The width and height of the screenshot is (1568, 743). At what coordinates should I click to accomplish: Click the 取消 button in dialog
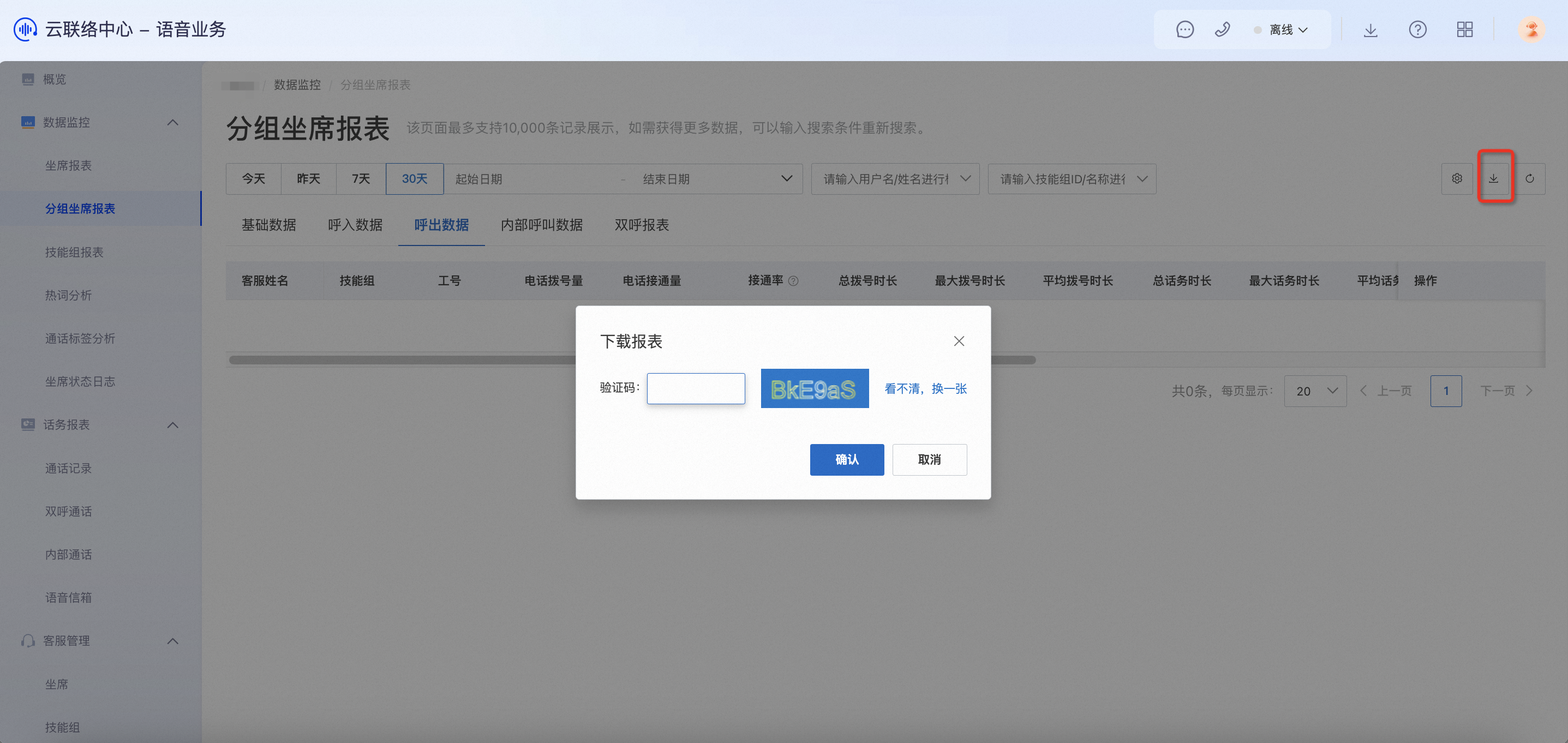pos(930,459)
